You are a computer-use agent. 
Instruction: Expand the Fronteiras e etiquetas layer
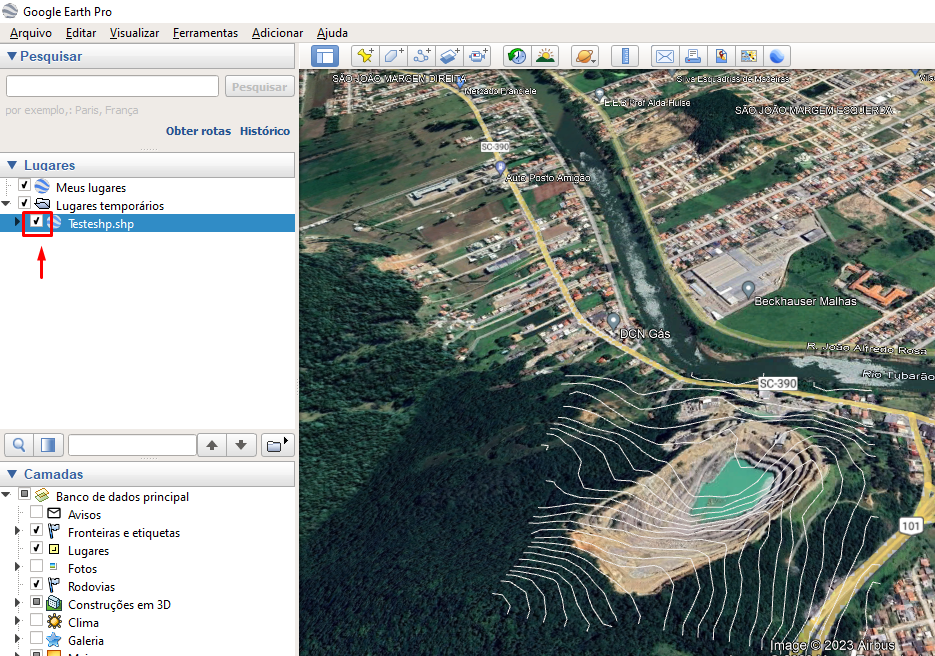[x=17, y=531]
